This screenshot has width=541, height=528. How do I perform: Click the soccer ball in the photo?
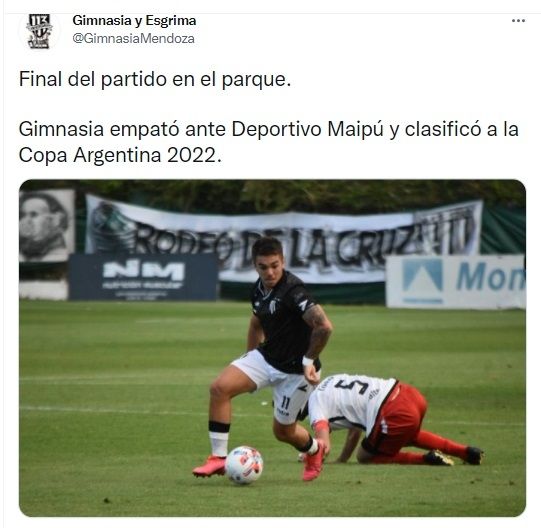[x=244, y=465]
